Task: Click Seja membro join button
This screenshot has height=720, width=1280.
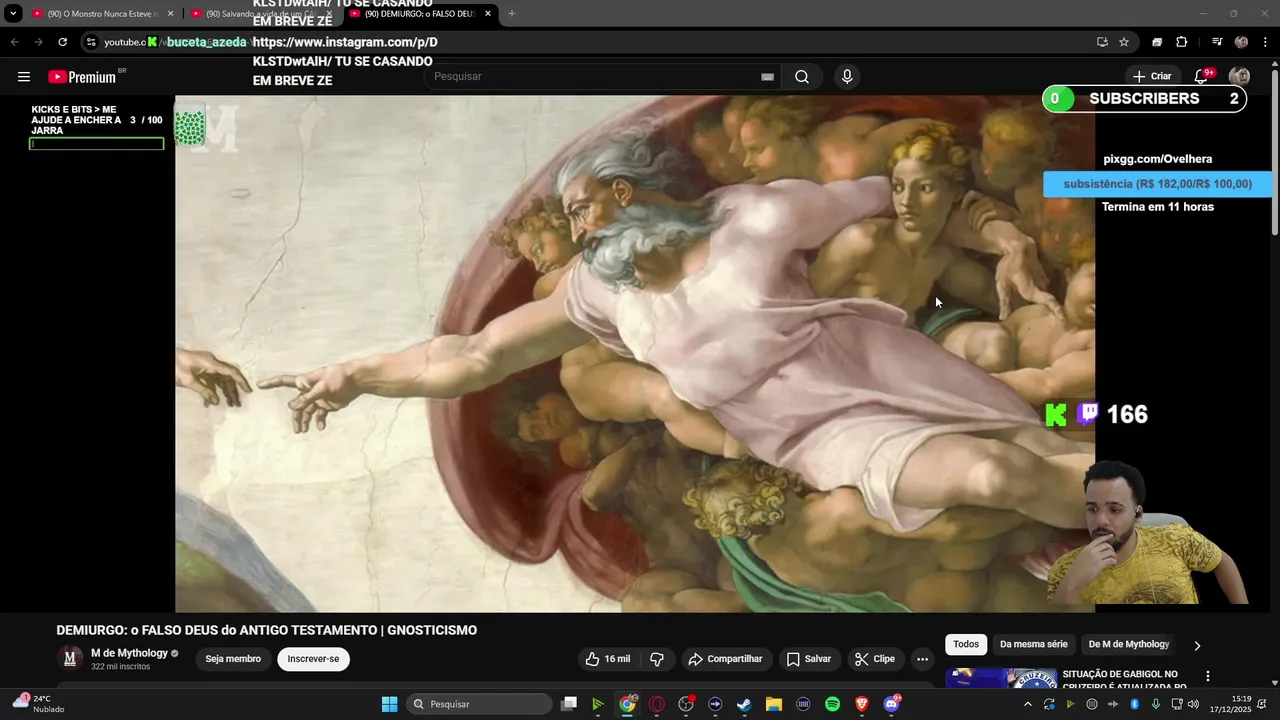Action: (233, 659)
